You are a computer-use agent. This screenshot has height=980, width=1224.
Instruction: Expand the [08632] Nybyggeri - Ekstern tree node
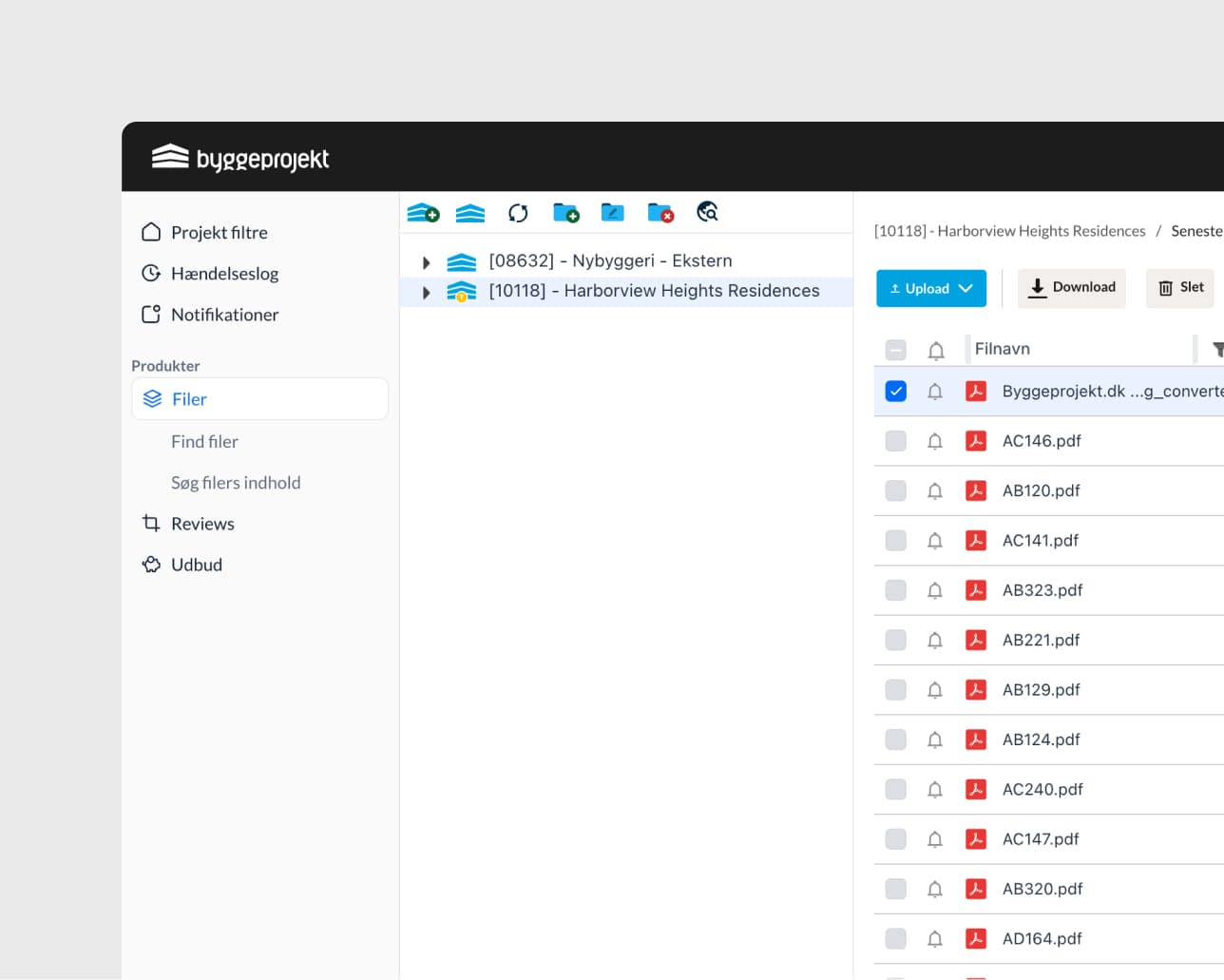coord(427,262)
